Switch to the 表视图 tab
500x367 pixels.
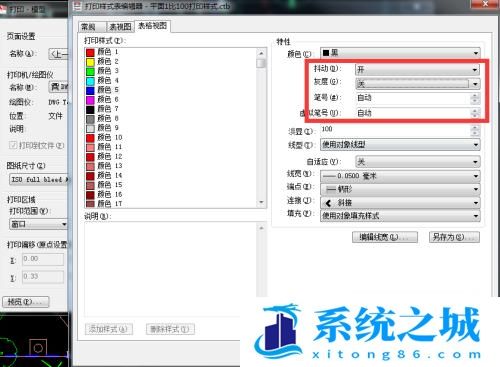coord(120,27)
